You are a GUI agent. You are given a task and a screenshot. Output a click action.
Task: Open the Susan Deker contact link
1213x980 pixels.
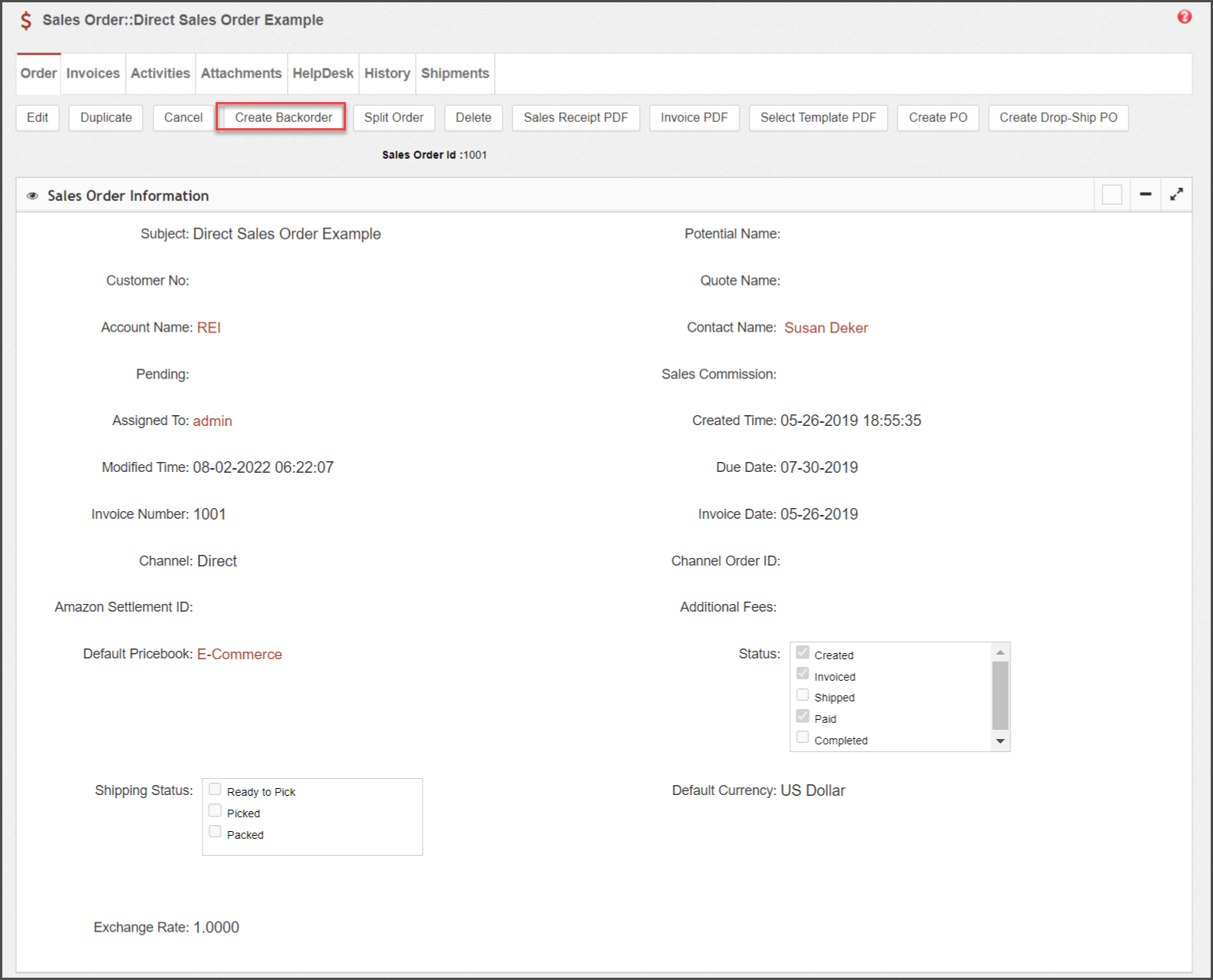click(x=826, y=328)
